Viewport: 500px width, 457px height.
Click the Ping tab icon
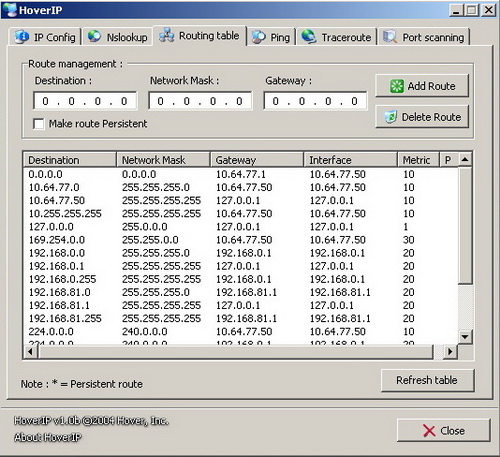(258, 37)
